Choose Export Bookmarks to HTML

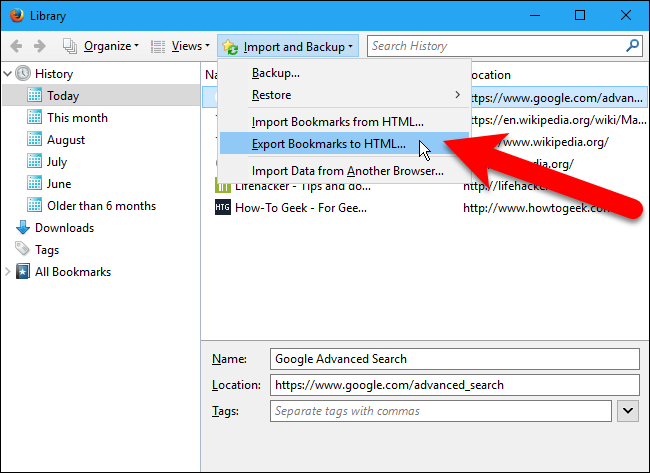[x=328, y=144]
